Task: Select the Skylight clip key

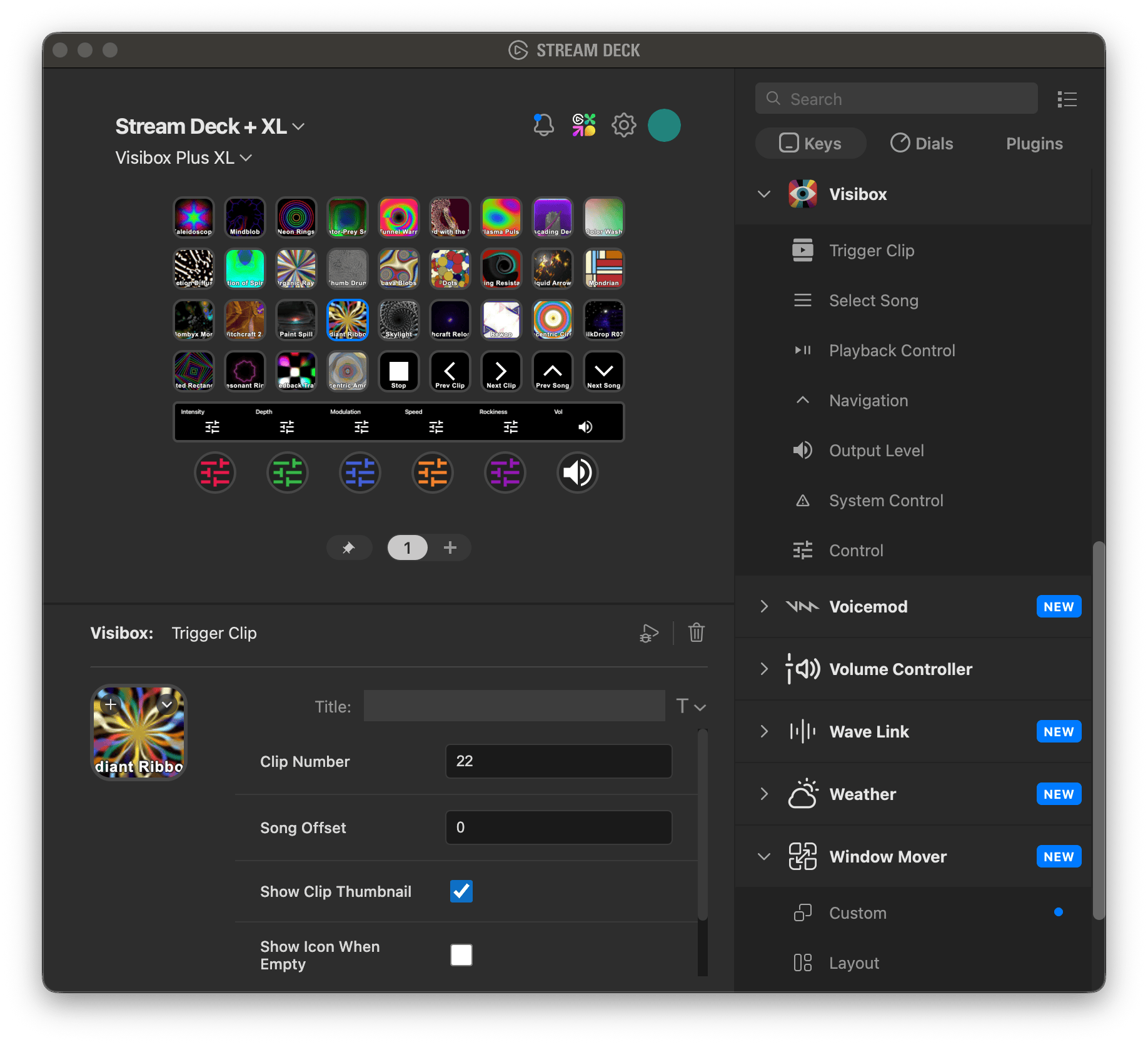Action: 399,320
